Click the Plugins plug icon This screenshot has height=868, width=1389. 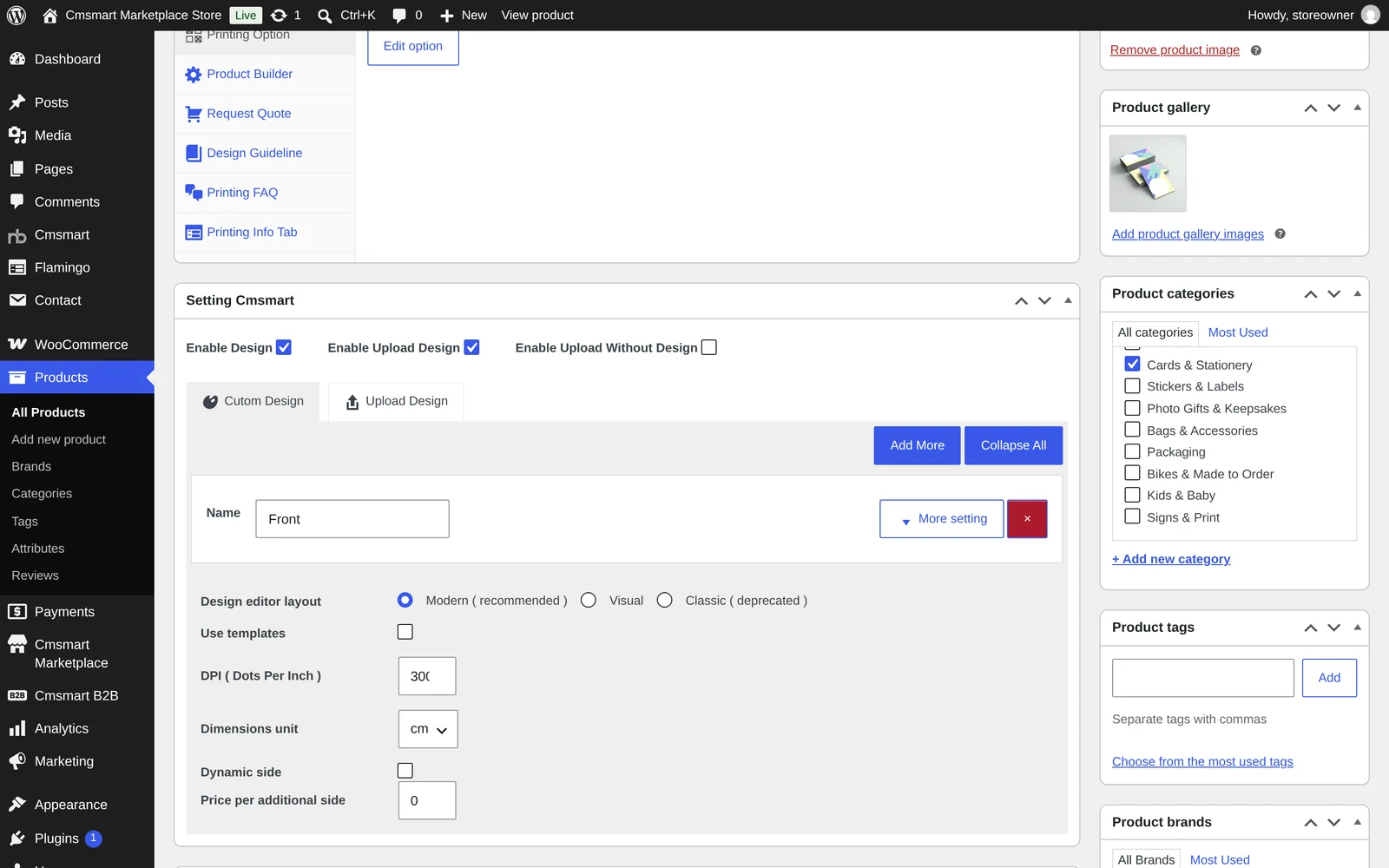(x=17, y=838)
